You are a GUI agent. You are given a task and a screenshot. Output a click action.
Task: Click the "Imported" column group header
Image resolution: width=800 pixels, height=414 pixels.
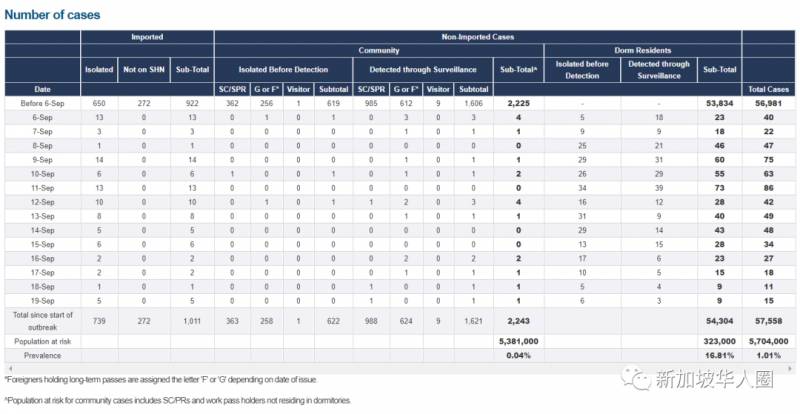pyautogui.click(x=147, y=37)
